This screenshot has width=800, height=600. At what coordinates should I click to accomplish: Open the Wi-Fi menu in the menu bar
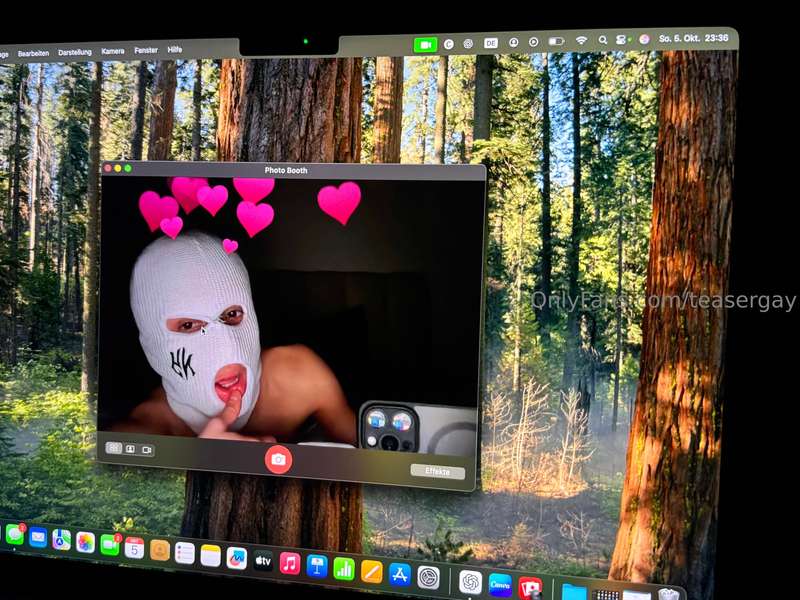point(581,40)
